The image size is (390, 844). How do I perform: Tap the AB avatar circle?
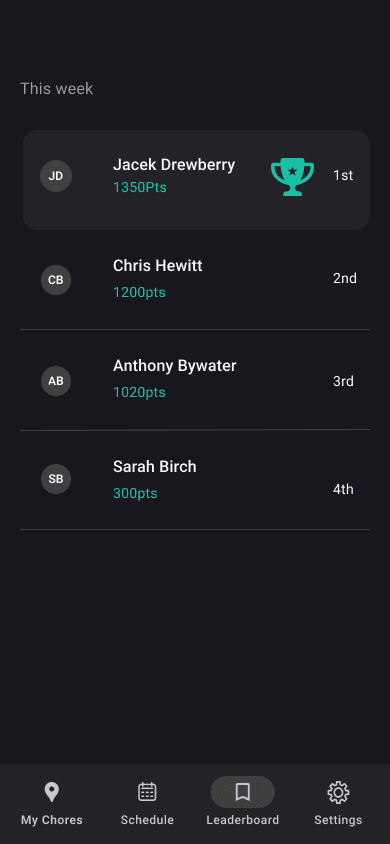coord(56,381)
